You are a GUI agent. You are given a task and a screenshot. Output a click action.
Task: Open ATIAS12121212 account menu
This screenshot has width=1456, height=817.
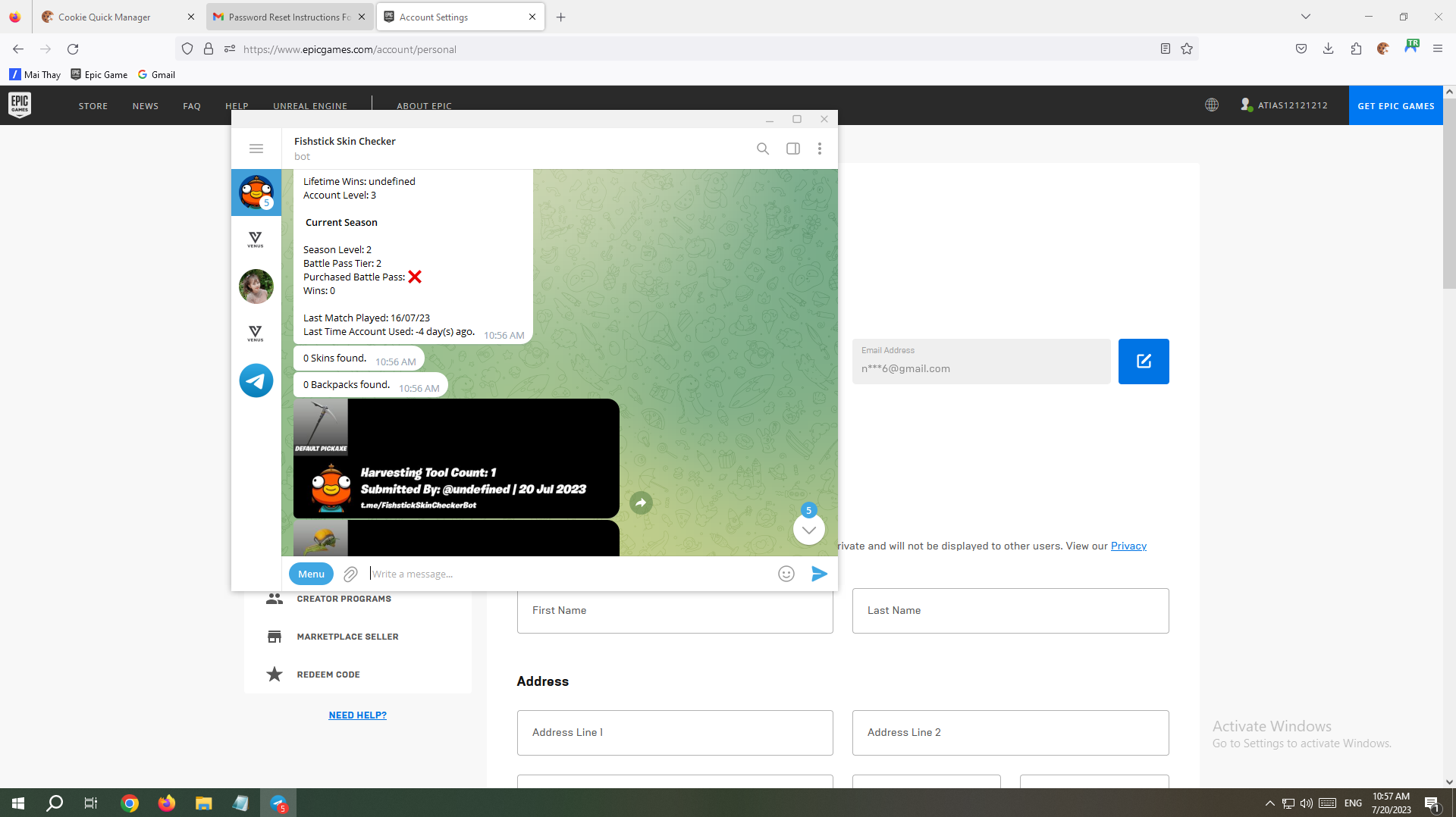(x=1284, y=105)
